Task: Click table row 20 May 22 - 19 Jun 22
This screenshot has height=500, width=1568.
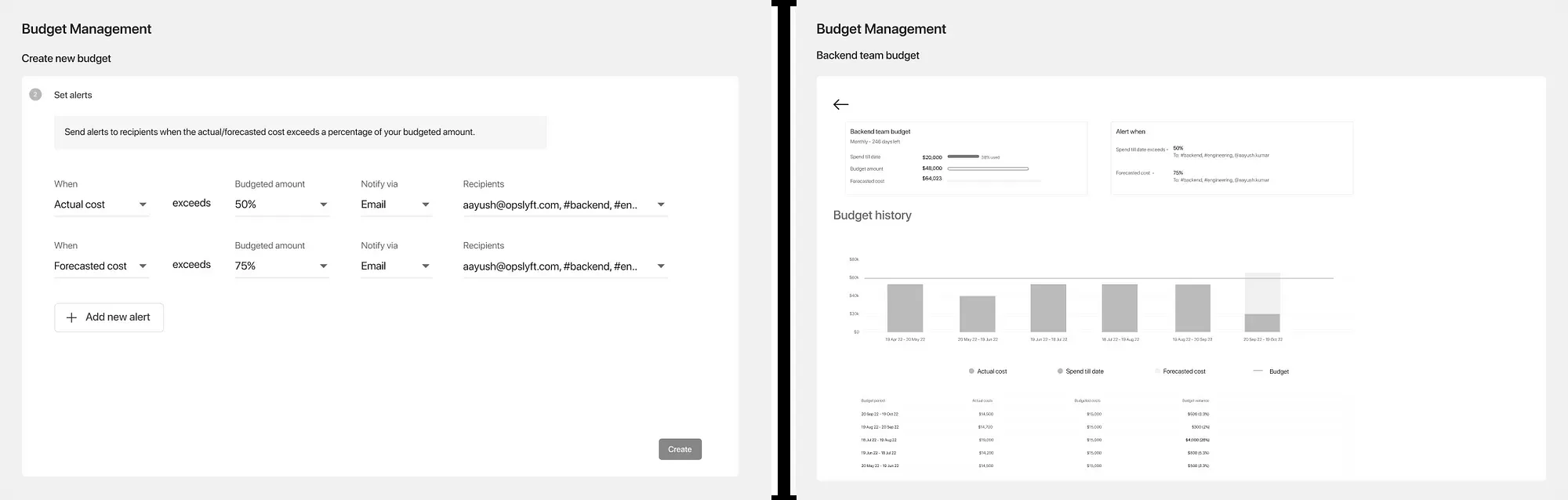Action: point(1035,466)
